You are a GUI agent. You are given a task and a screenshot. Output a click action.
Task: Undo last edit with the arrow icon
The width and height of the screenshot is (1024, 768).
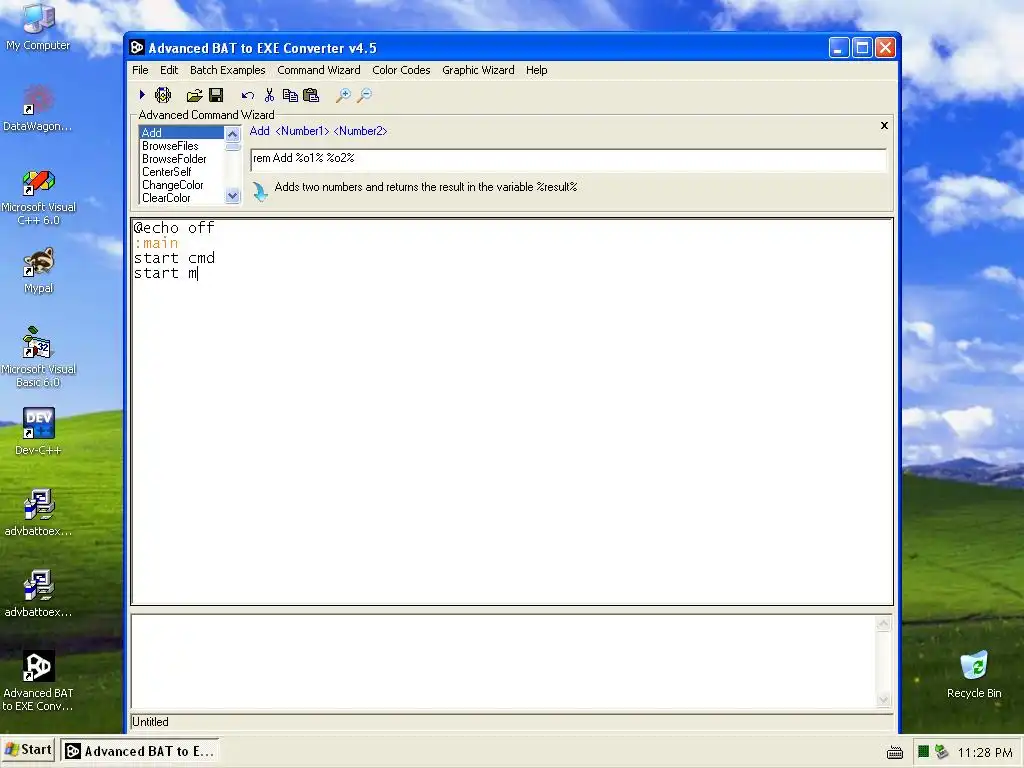[x=248, y=96]
